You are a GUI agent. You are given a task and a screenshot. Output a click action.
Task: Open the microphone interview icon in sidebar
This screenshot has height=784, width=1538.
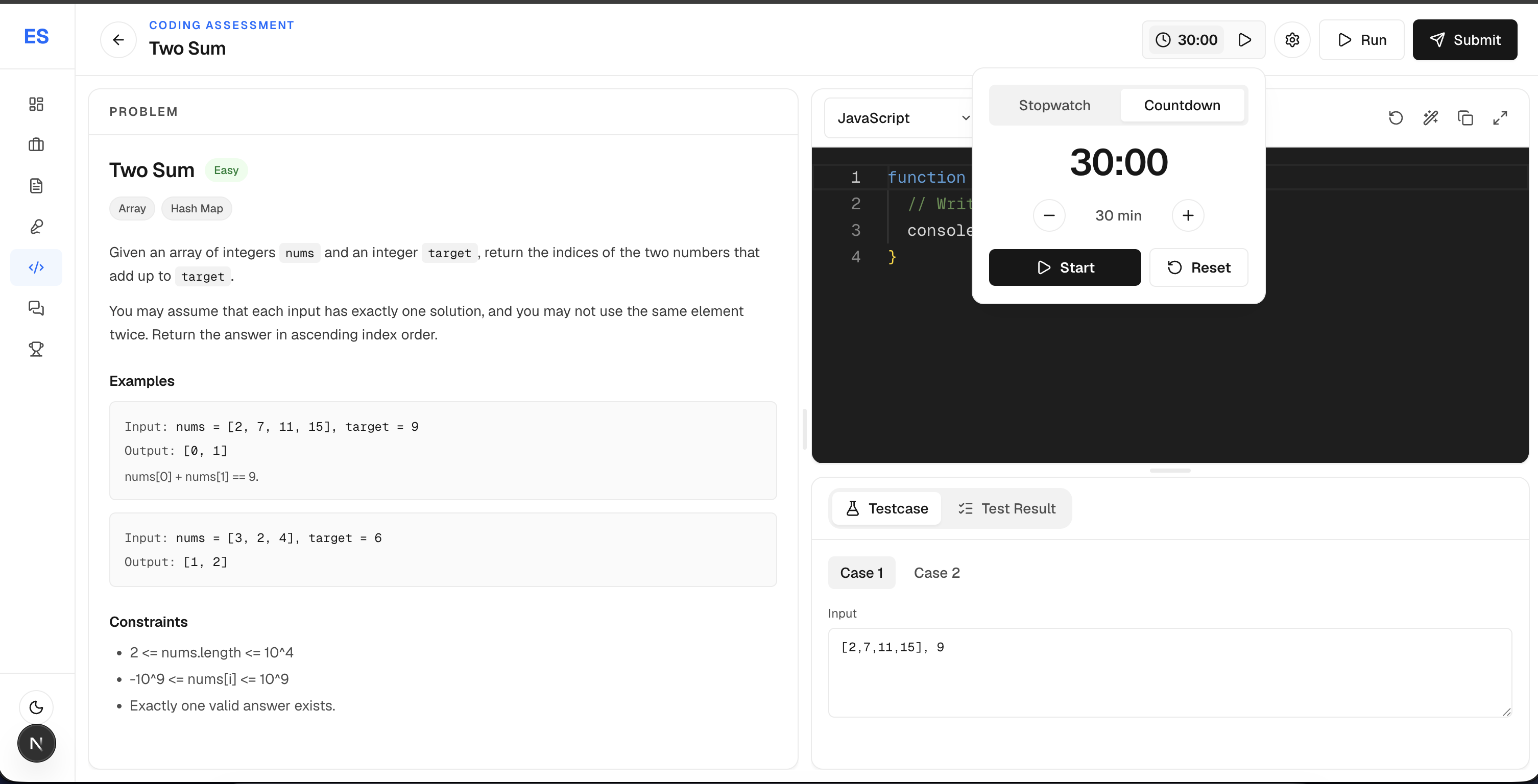pyautogui.click(x=36, y=227)
